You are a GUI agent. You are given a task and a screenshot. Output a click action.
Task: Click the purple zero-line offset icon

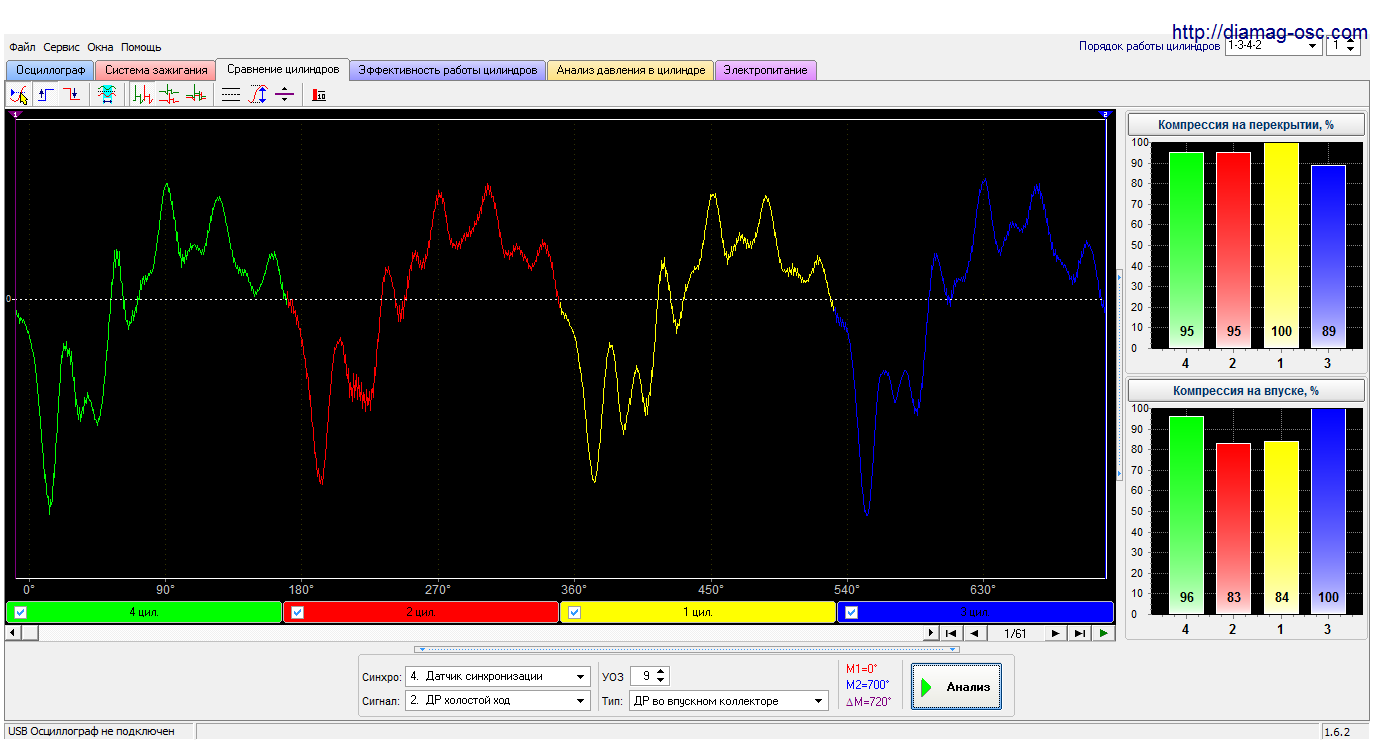[x=284, y=95]
